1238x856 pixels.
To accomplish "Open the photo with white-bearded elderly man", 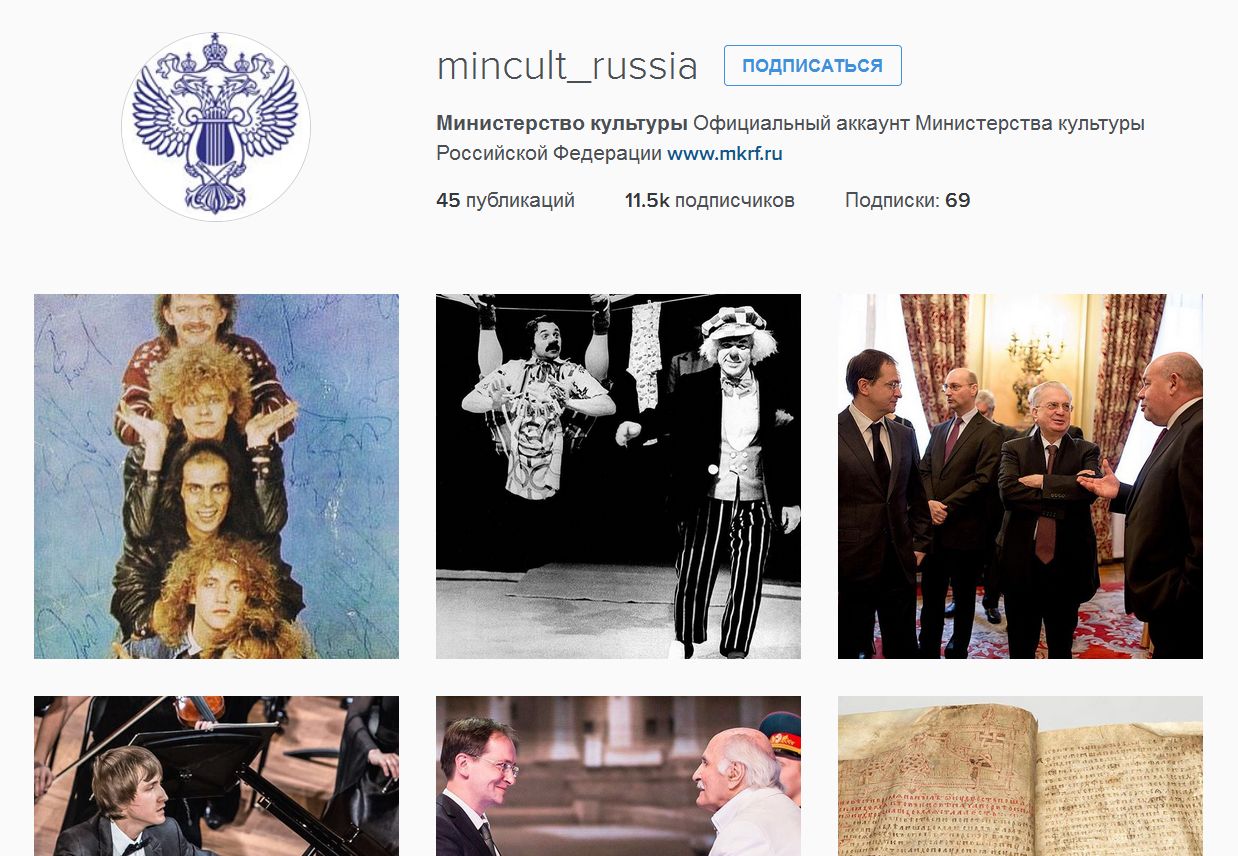I will (x=618, y=776).
